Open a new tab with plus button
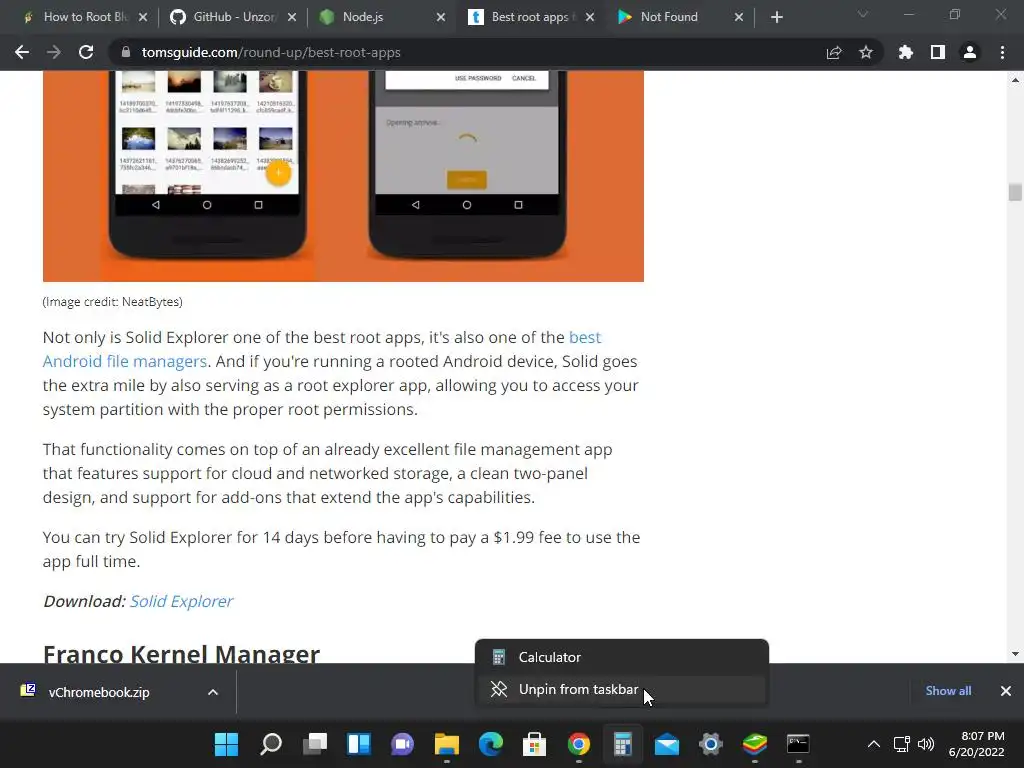This screenshot has height=768, width=1024. 776,17
